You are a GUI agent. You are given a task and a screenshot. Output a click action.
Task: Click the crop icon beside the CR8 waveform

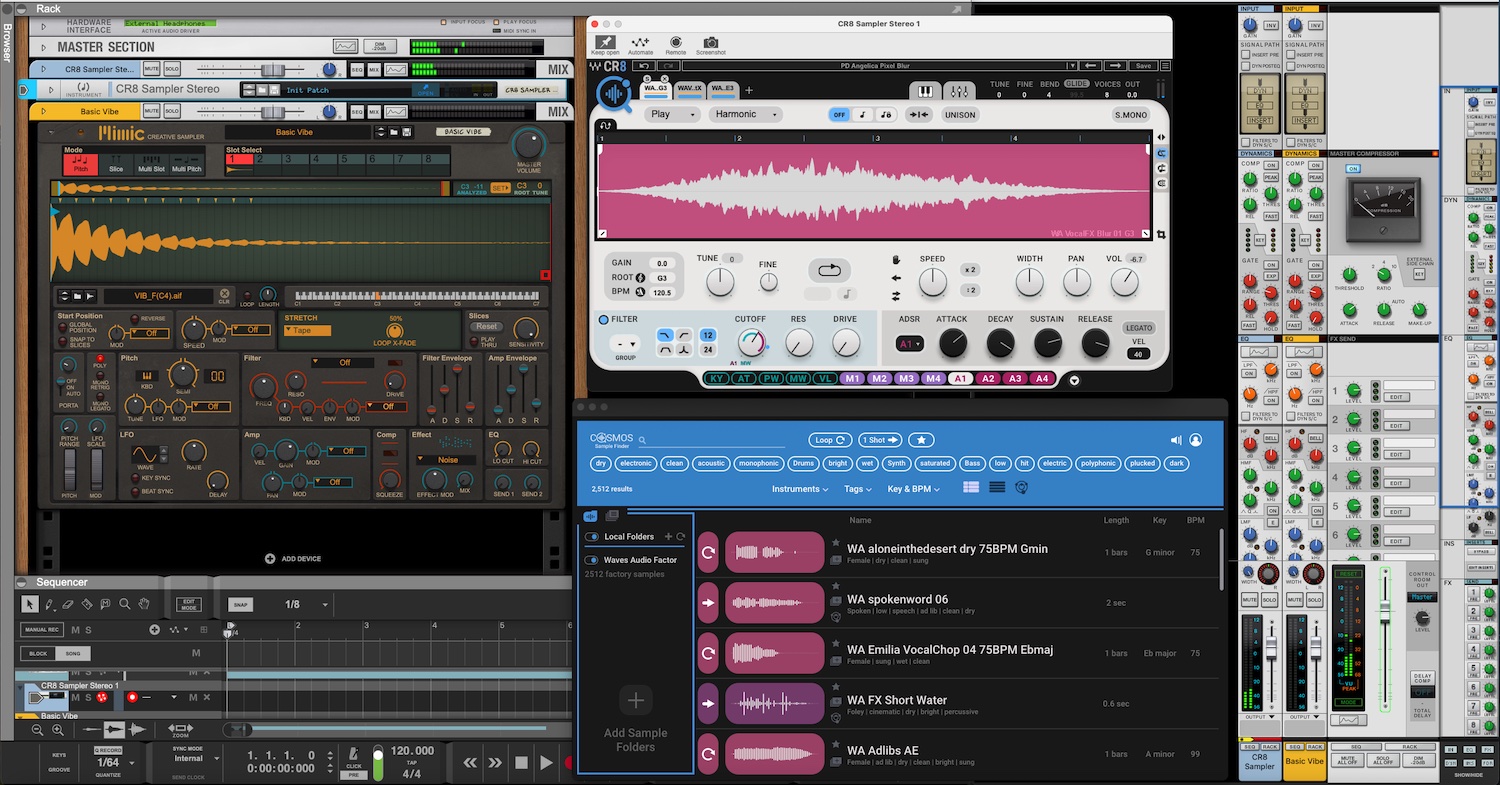tap(1162, 234)
